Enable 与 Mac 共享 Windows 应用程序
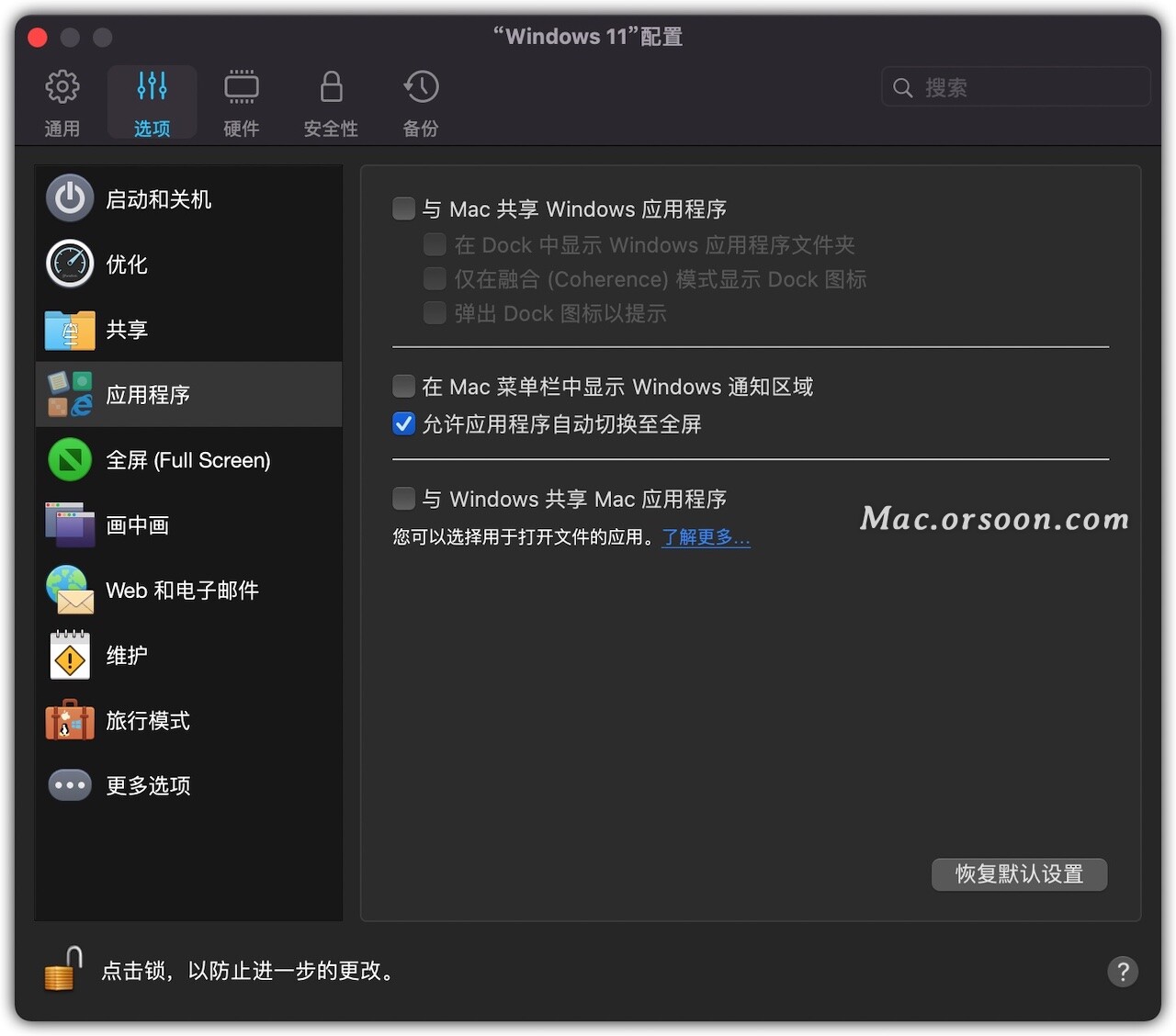Viewport: 1176px width, 1036px height. click(x=403, y=208)
